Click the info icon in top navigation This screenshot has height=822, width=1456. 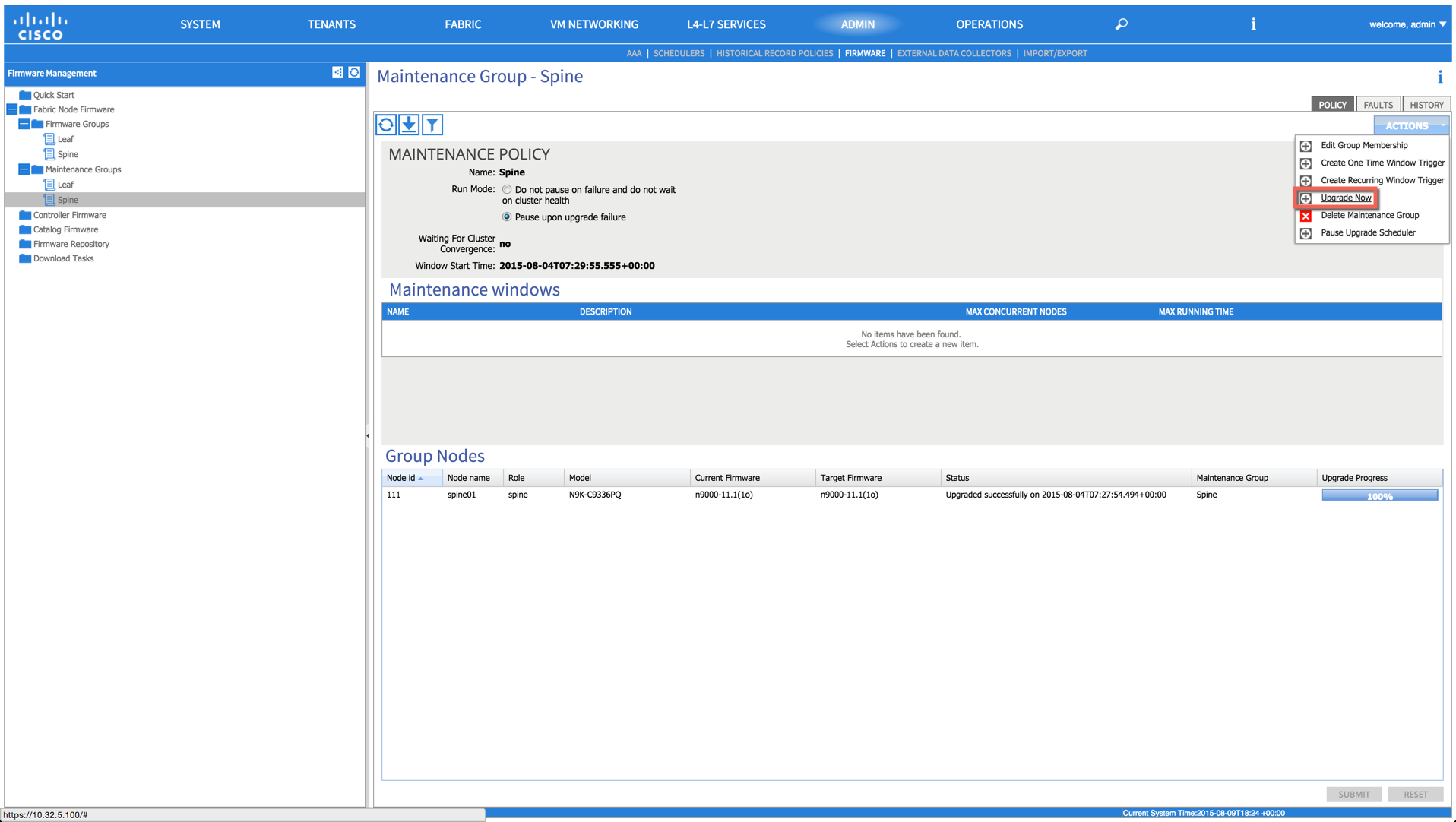pos(1253,24)
